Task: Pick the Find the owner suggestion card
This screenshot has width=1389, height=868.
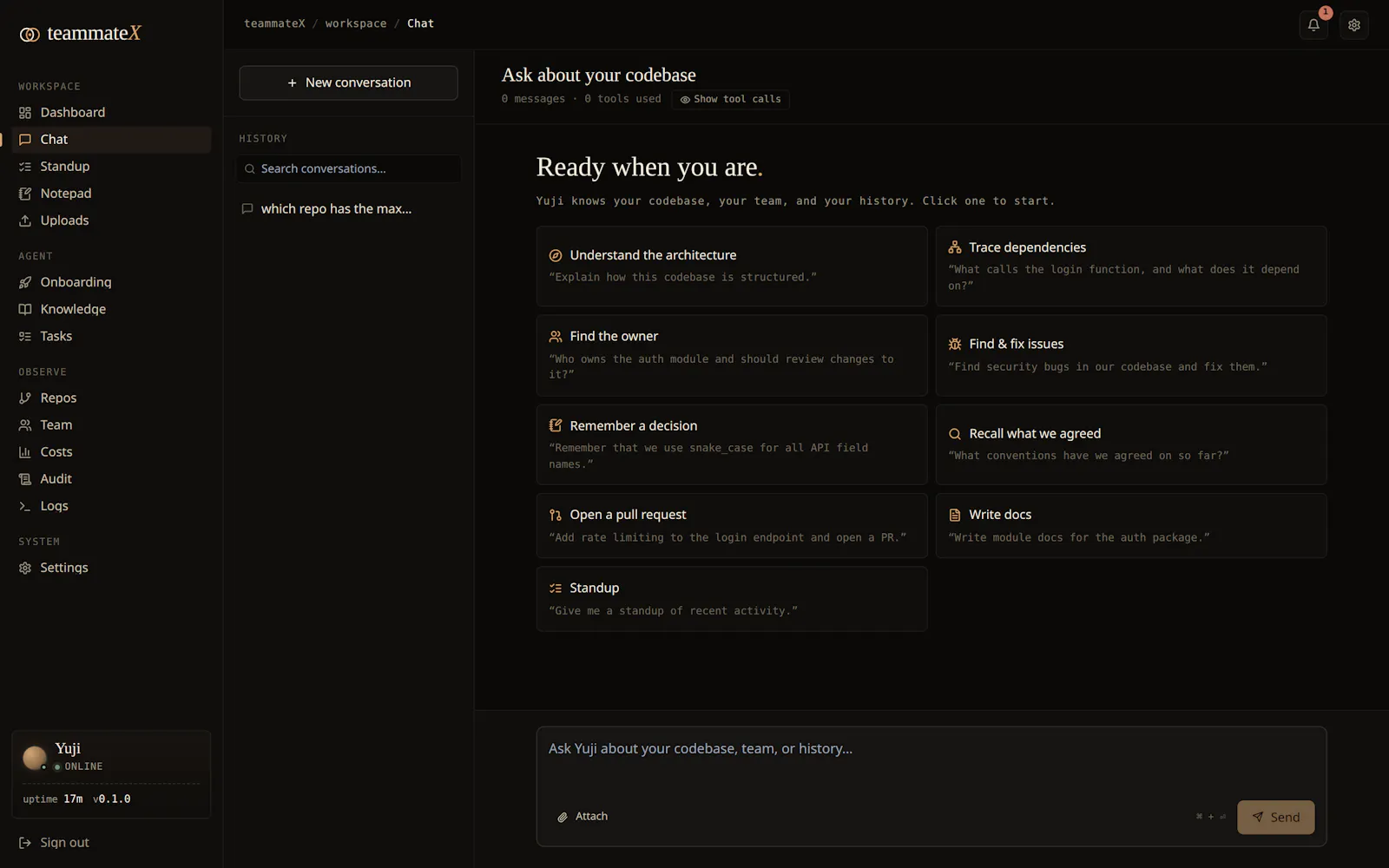Action: [x=732, y=355]
